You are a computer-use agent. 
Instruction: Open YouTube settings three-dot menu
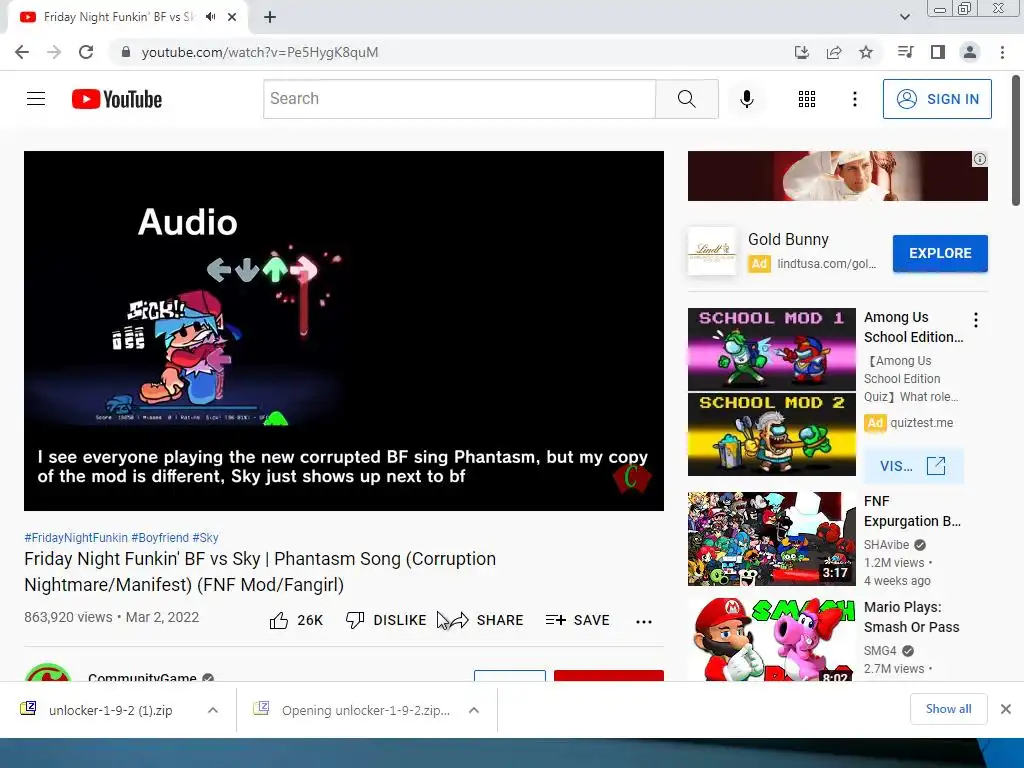[x=854, y=99]
